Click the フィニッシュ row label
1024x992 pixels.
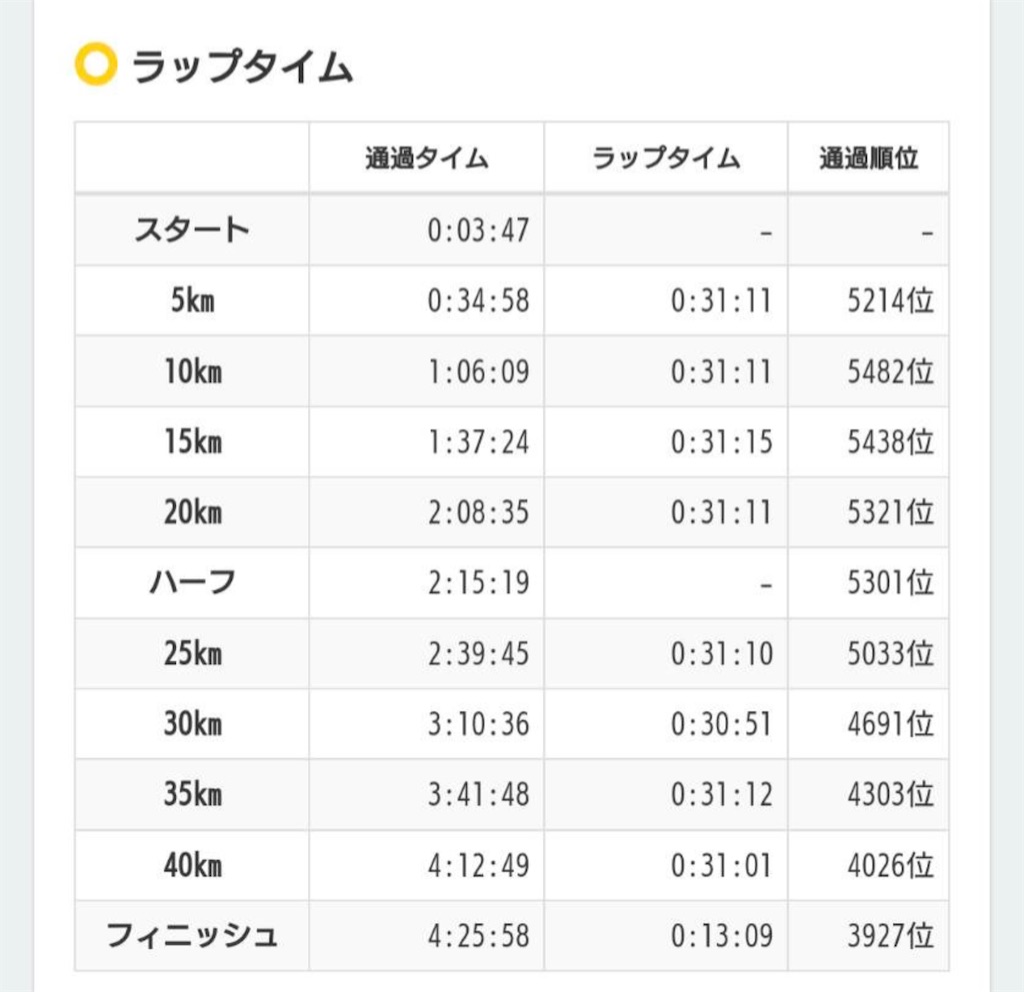coord(192,935)
